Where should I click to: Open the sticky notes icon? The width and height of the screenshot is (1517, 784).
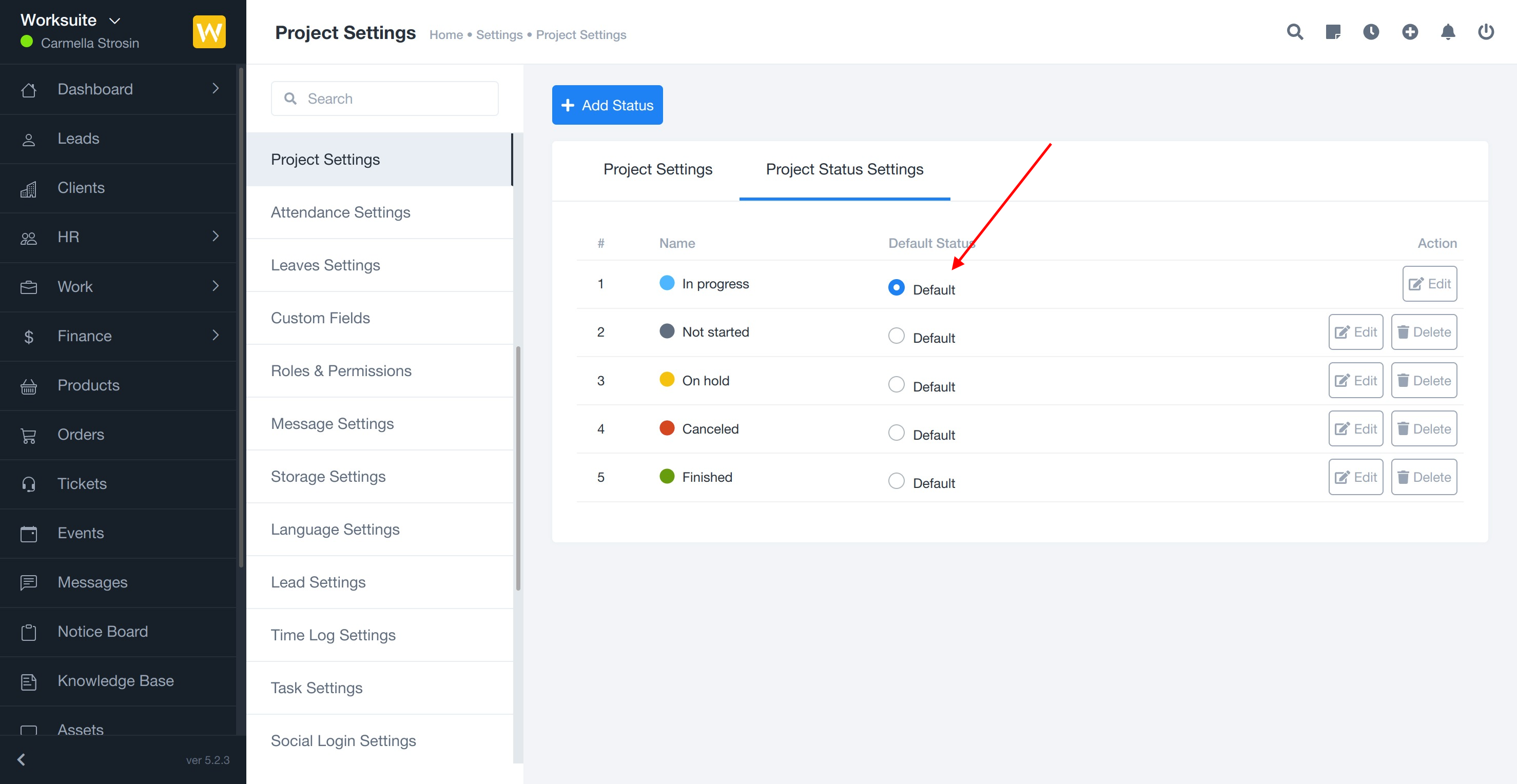pos(1333,32)
